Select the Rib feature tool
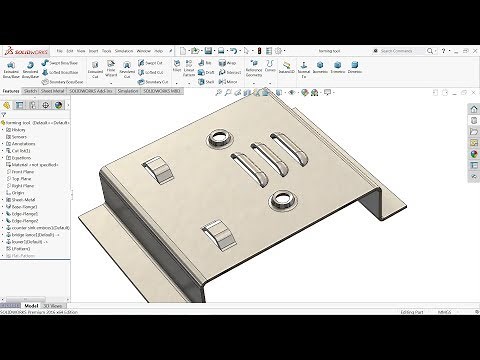 (205, 63)
